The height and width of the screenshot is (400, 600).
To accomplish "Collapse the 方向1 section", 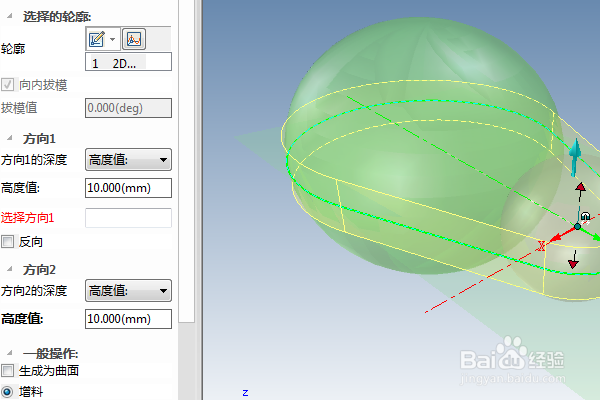I will click(x=10, y=138).
